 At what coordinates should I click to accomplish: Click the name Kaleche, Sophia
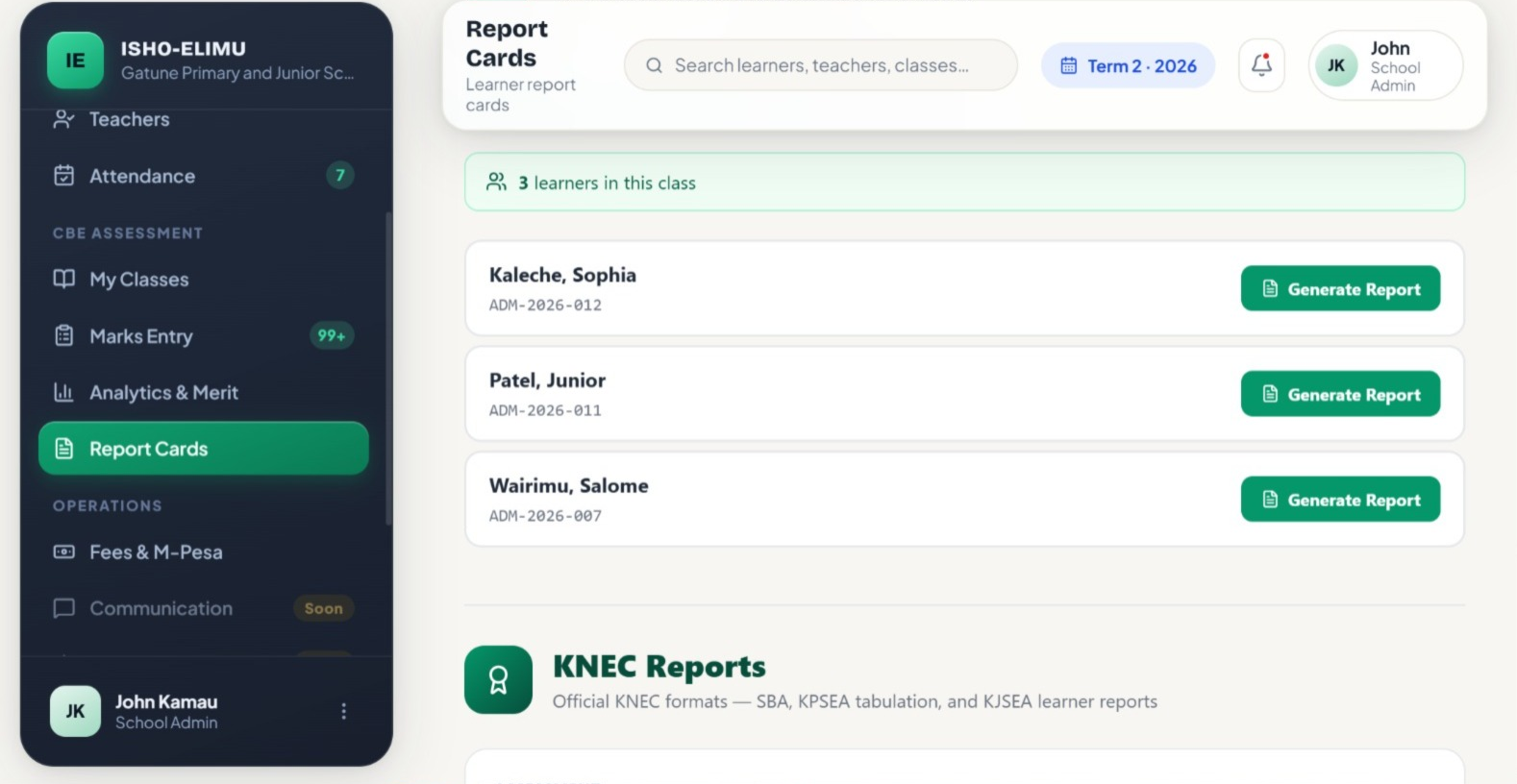562,275
